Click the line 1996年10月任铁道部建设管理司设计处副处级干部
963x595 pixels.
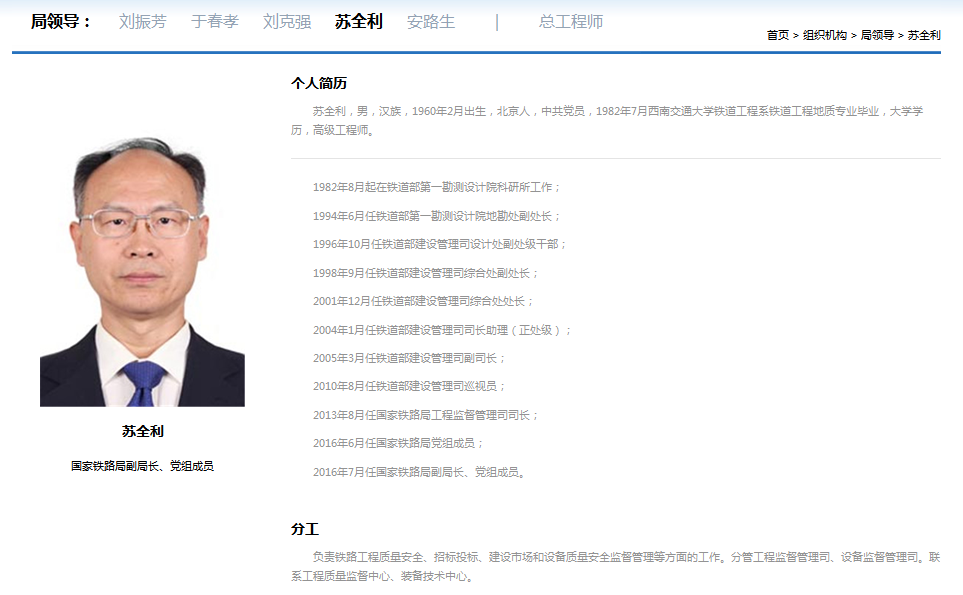point(439,244)
